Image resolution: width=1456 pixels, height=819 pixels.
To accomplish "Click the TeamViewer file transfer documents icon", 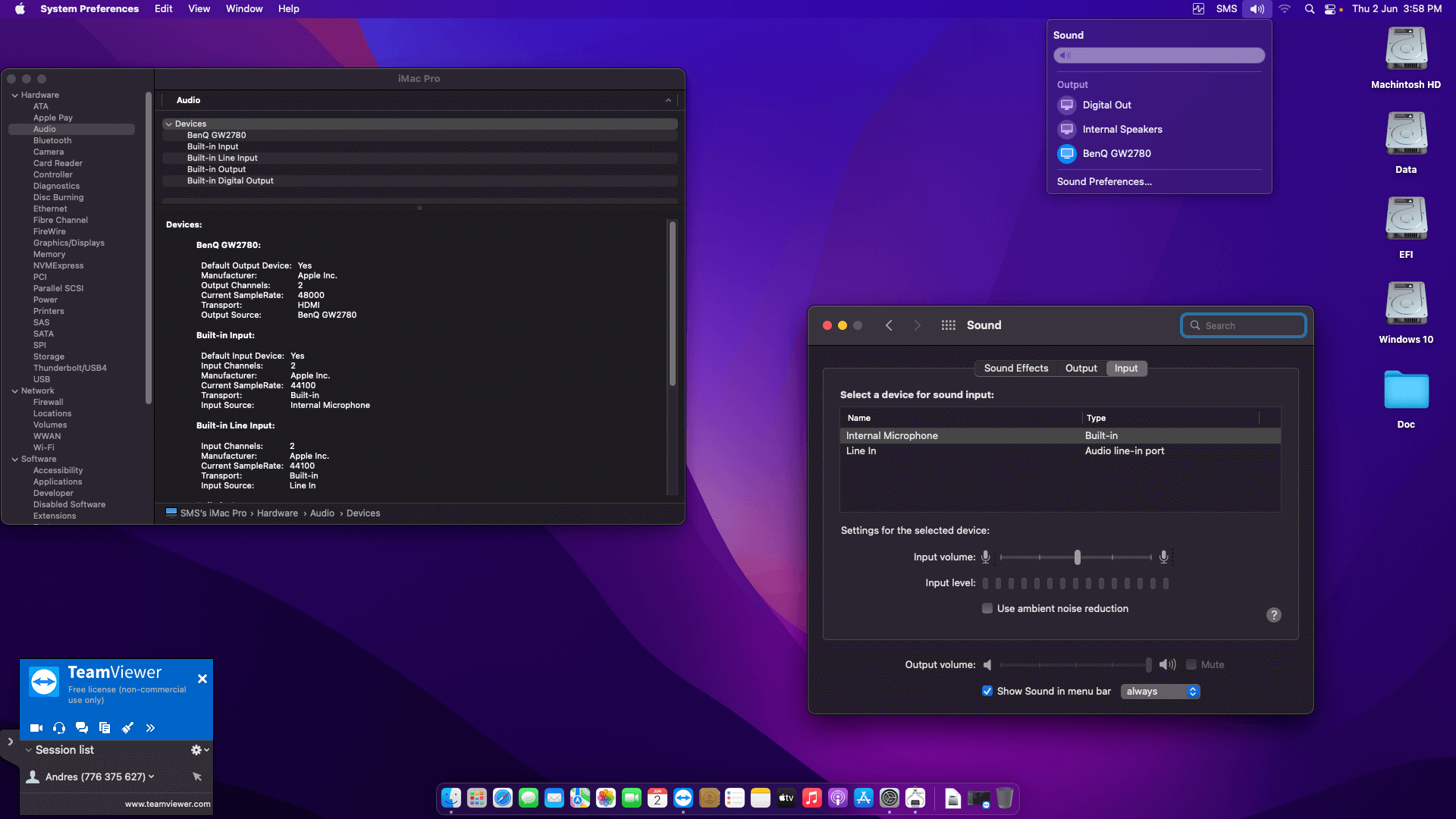I will (105, 728).
